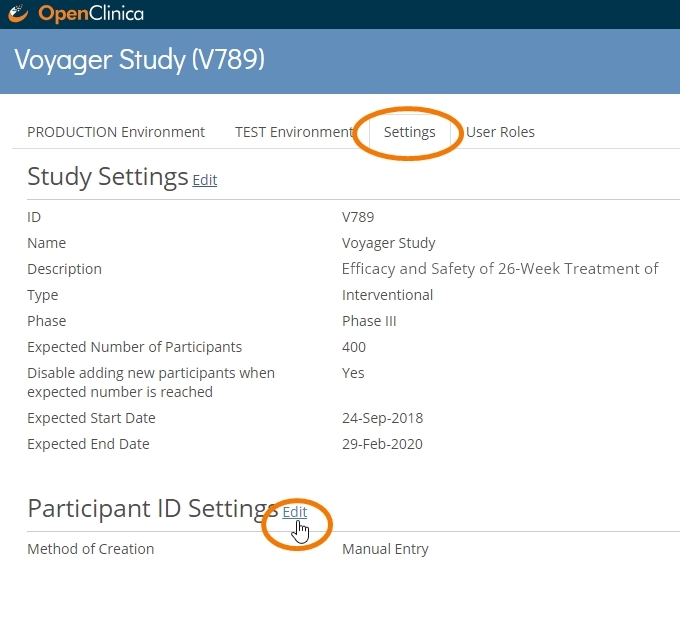Click the Method of Creation label
The image size is (680, 620).
coord(91,549)
